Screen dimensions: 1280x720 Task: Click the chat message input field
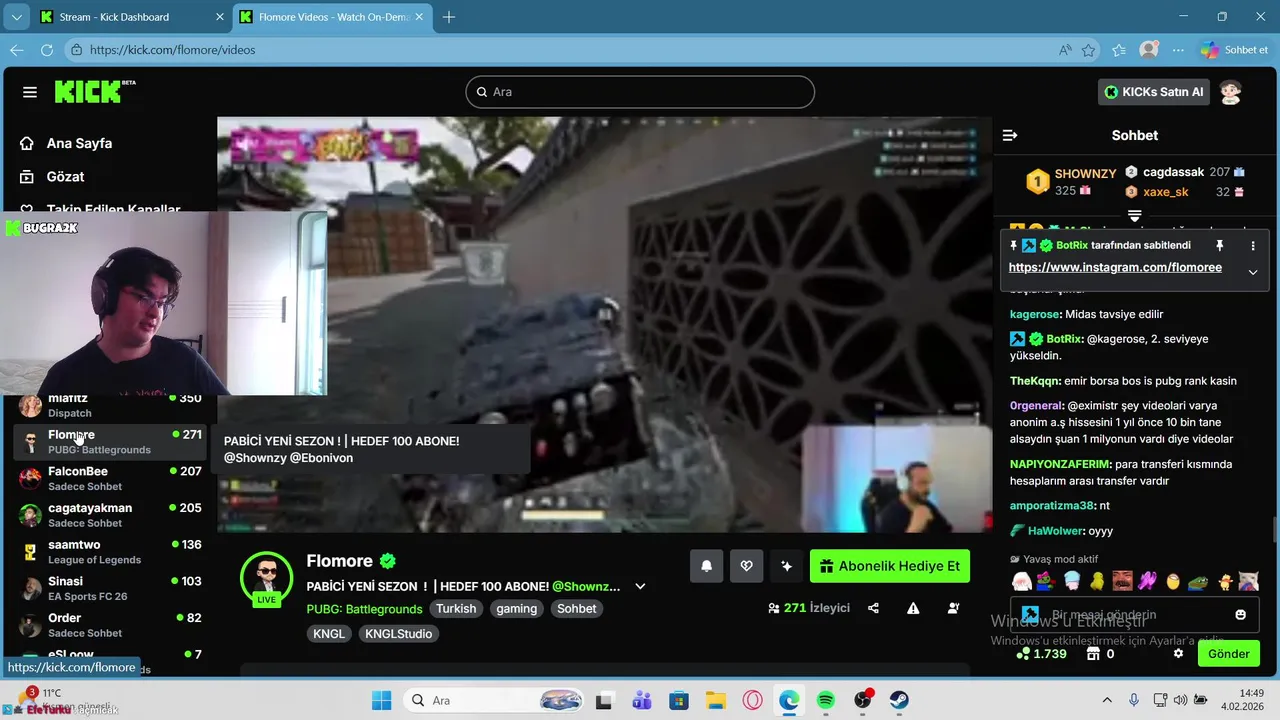pos(1135,614)
